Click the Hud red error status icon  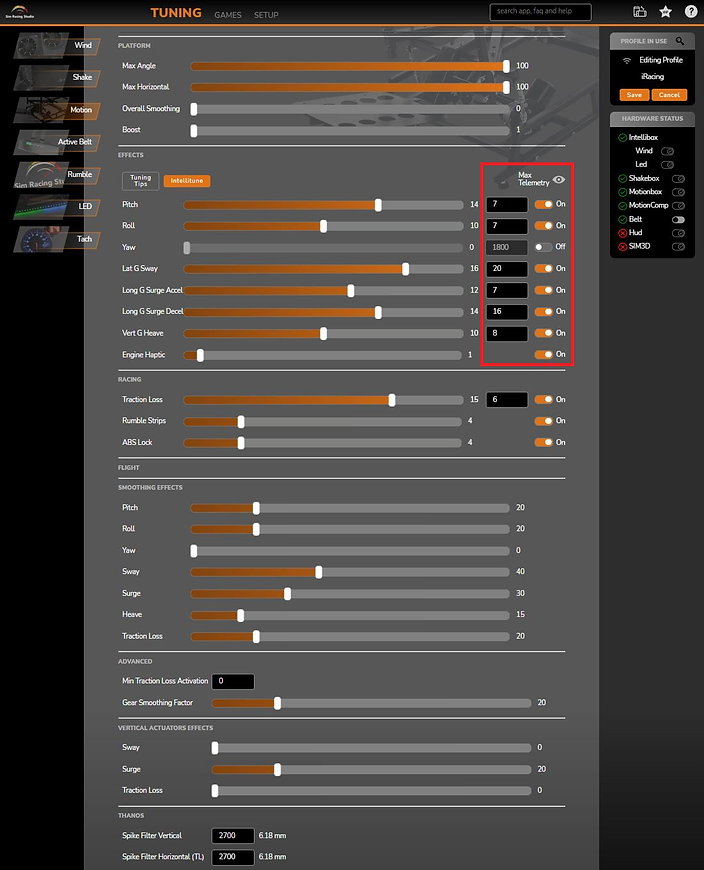(x=622, y=233)
